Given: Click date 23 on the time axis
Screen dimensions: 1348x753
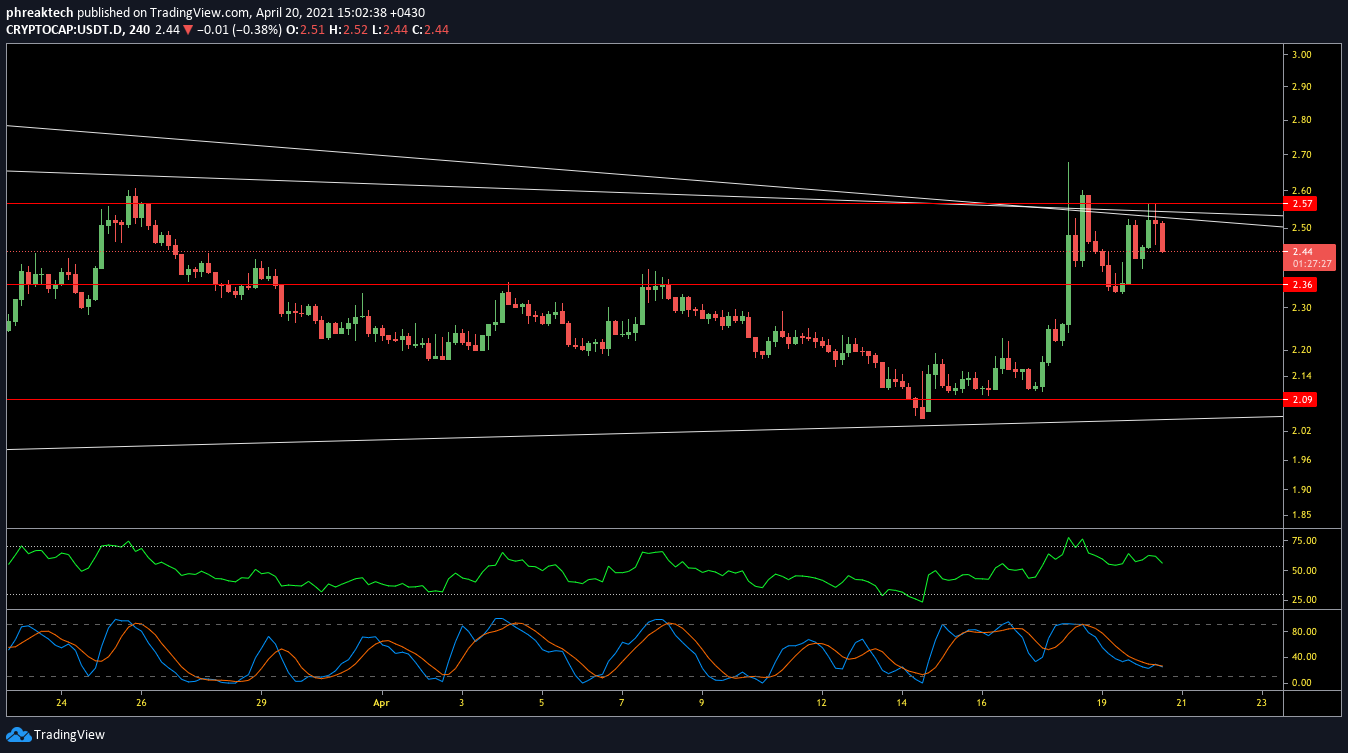Looking at the screenshot, I should pos(1262,703).
